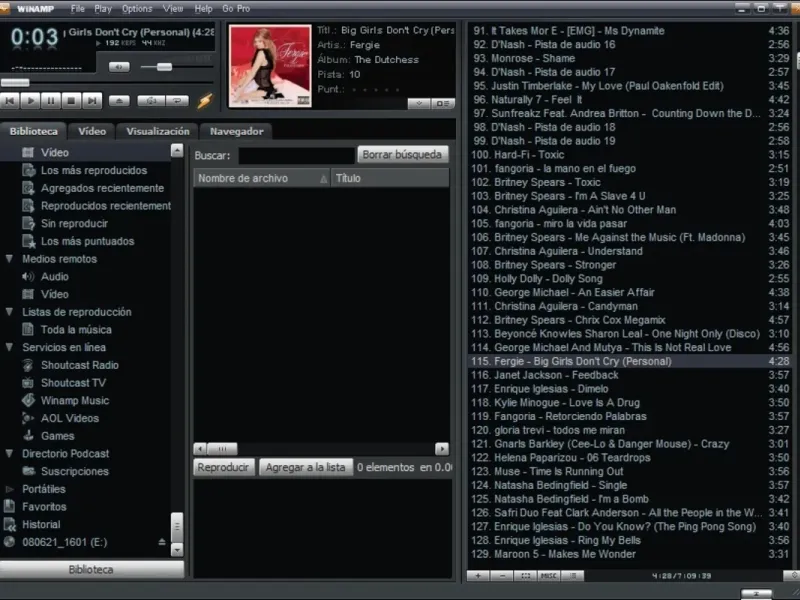Pause the current track

(x=51, y=100)
